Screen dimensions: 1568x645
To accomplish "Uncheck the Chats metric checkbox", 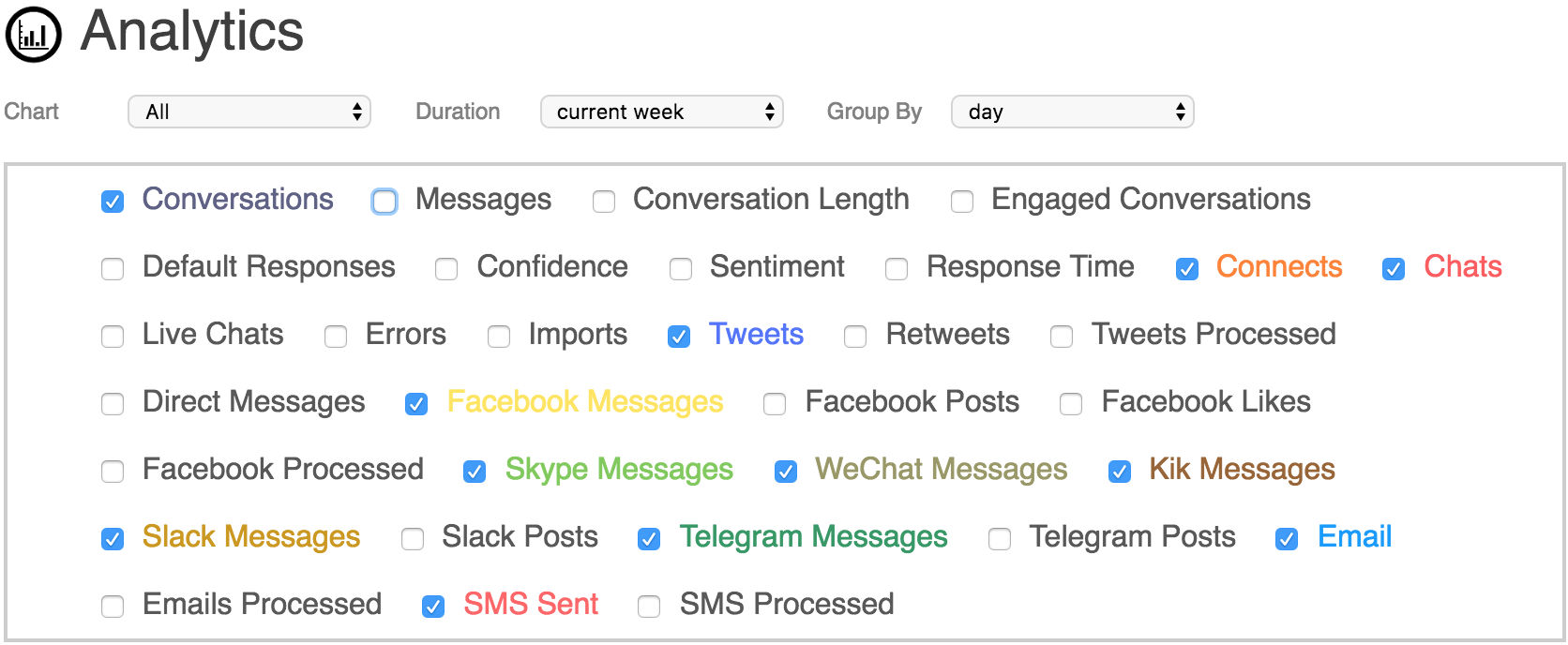I will (1394, 269).
